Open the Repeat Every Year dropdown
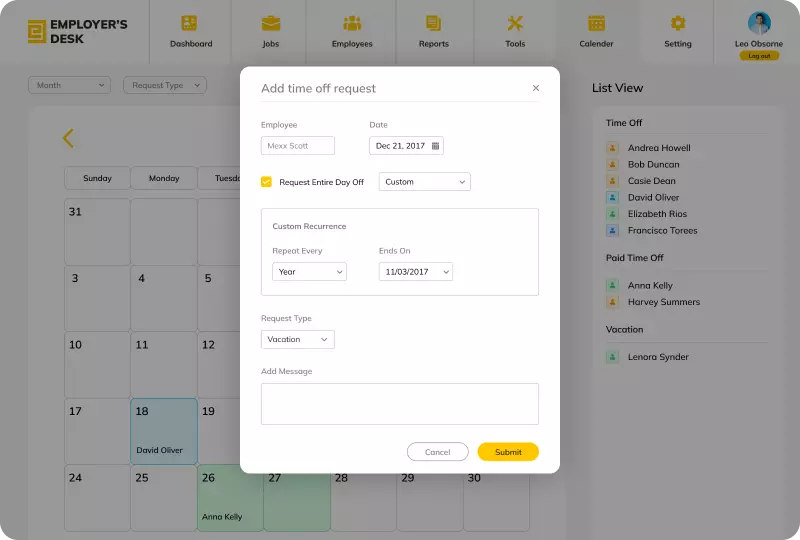The width and height of the screenshot is (800, 540). 309,272
